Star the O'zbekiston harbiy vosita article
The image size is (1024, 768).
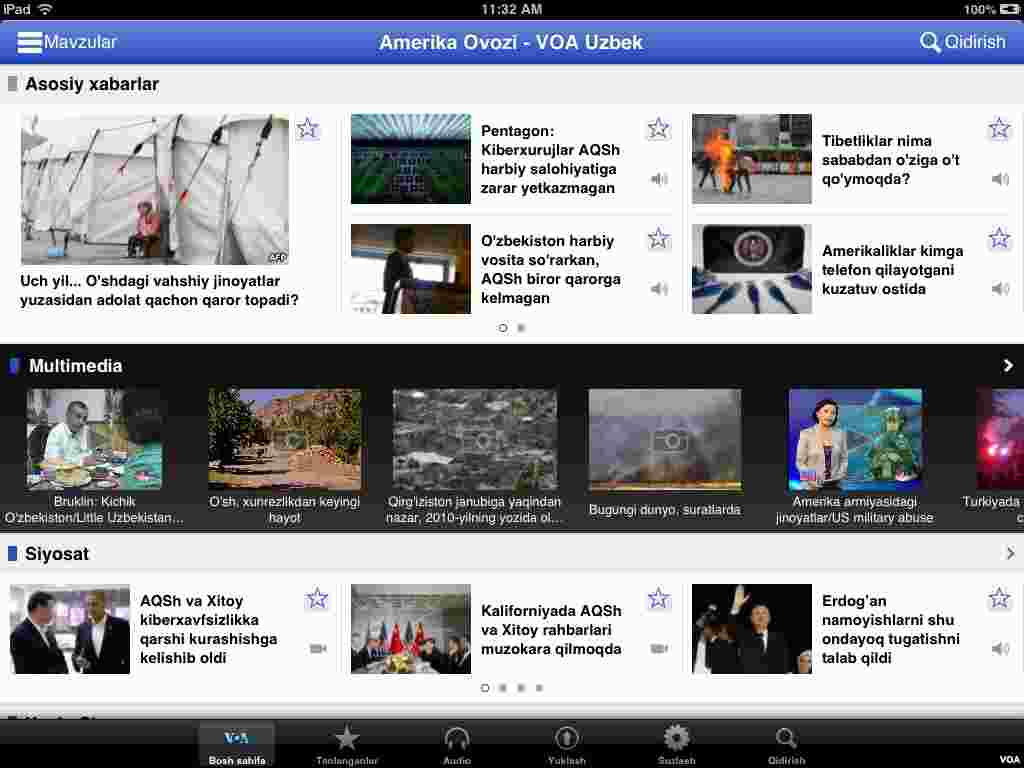click(x=658, y=239)
